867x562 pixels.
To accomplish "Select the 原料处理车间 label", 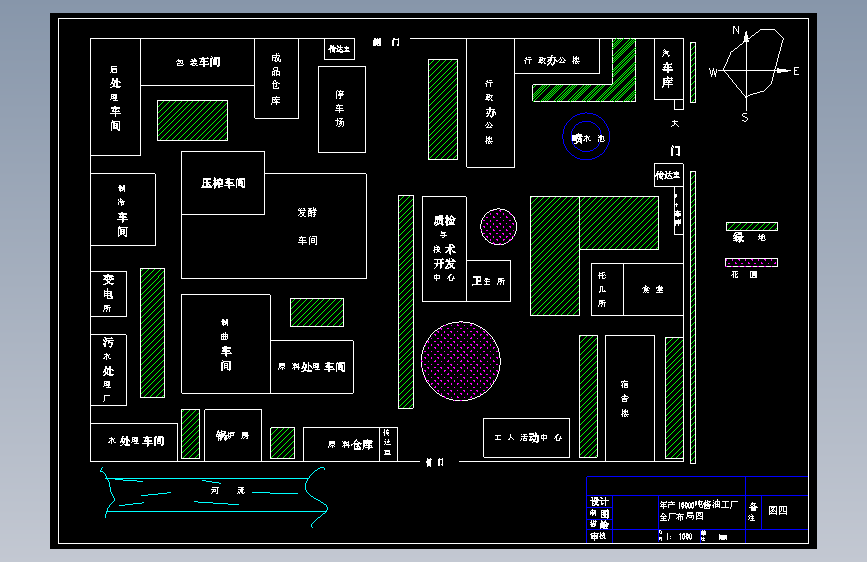I will (311, 367).
